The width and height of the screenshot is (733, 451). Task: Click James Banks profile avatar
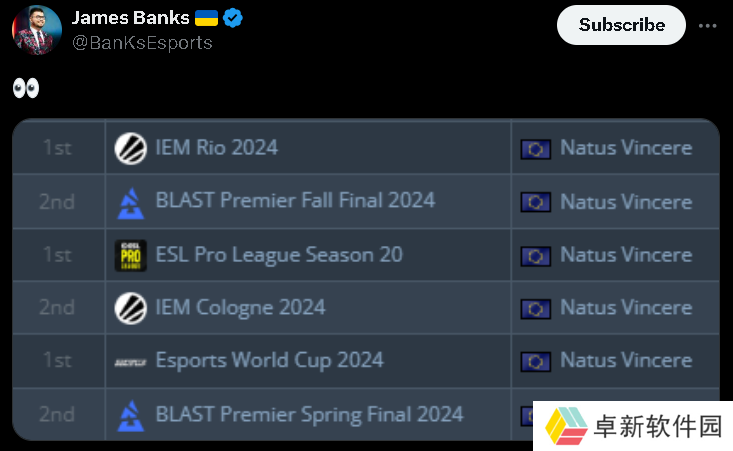37,30
